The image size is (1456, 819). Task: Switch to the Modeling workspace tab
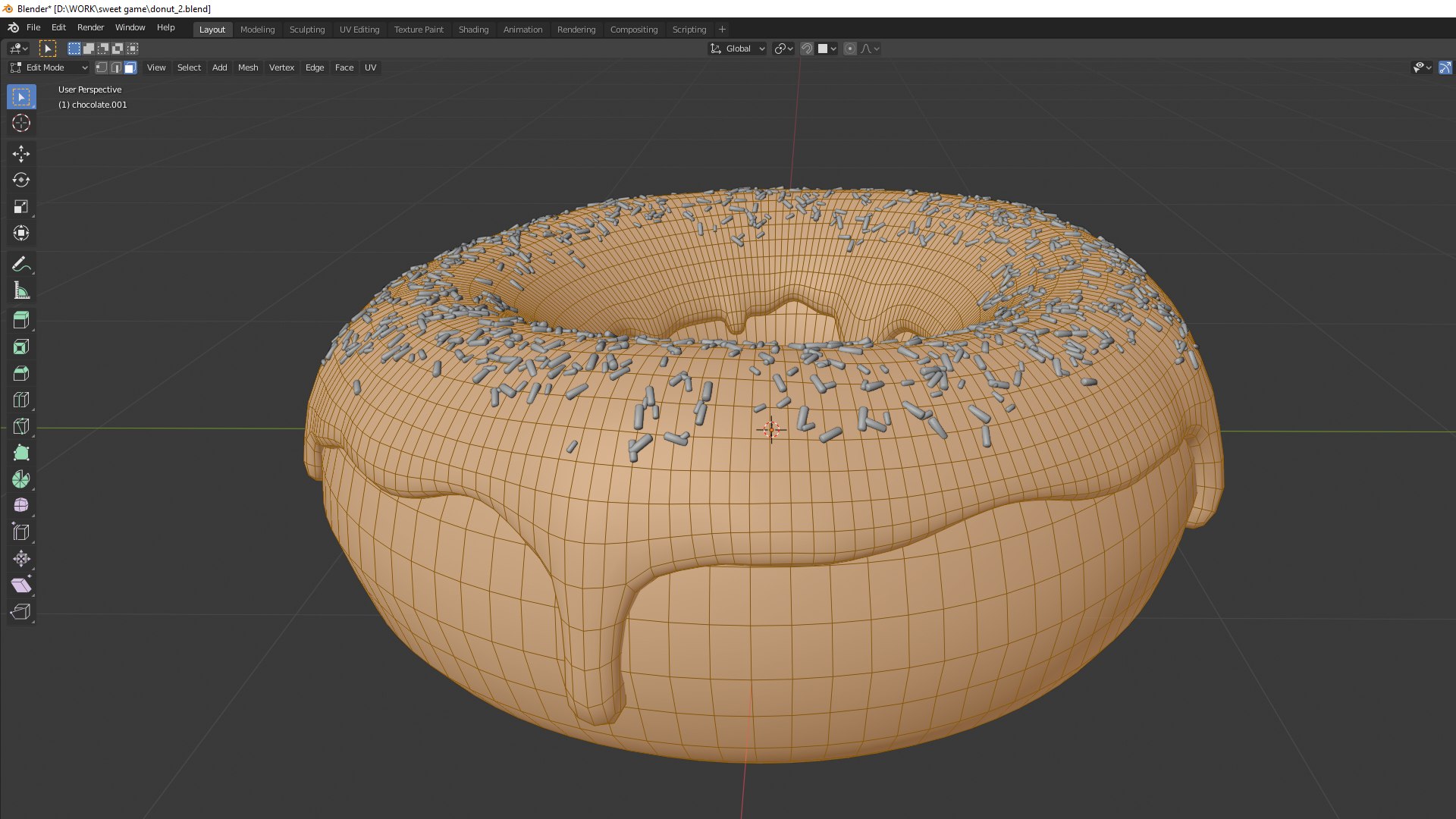(257, 30)
